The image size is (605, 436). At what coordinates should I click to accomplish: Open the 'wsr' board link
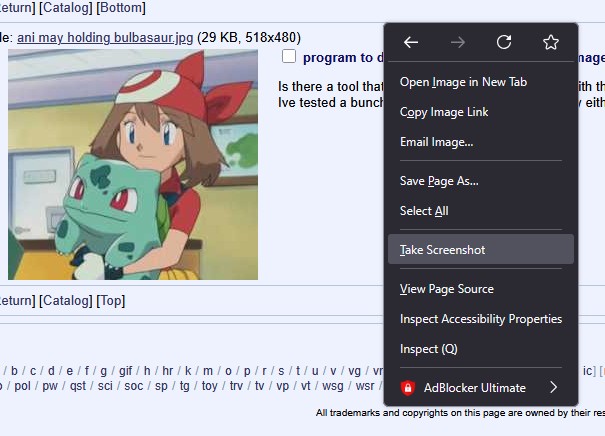click(x=365, y=386)
